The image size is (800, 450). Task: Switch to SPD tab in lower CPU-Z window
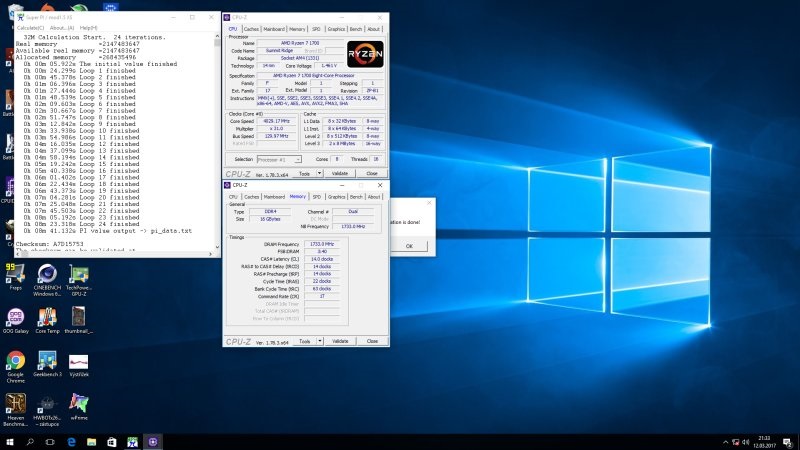pos(316,197)
